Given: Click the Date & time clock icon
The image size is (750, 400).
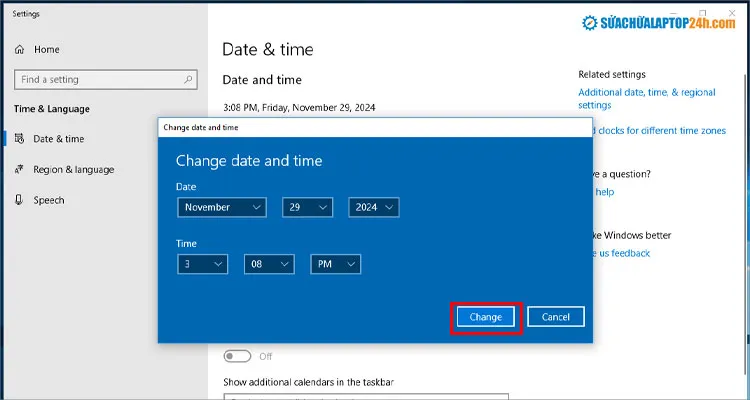Looking at the screenshot, I should point(20,139).
